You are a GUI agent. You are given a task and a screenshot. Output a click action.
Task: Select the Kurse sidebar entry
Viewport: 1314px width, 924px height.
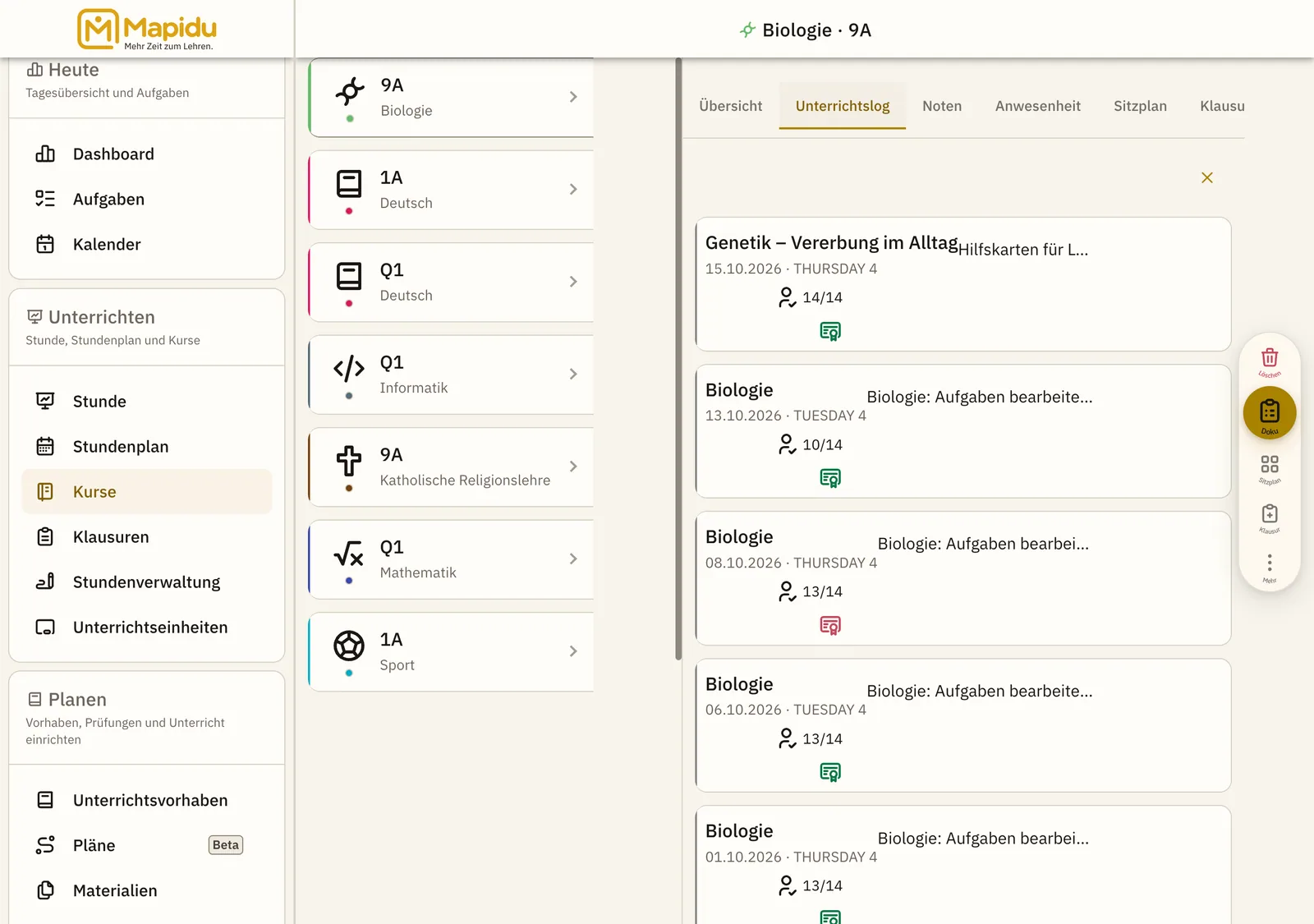tap(147, 492)
